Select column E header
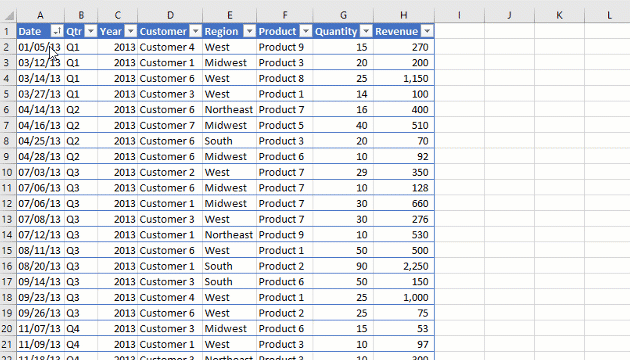Viewport: 630px width, 360px height. [229, 15]
